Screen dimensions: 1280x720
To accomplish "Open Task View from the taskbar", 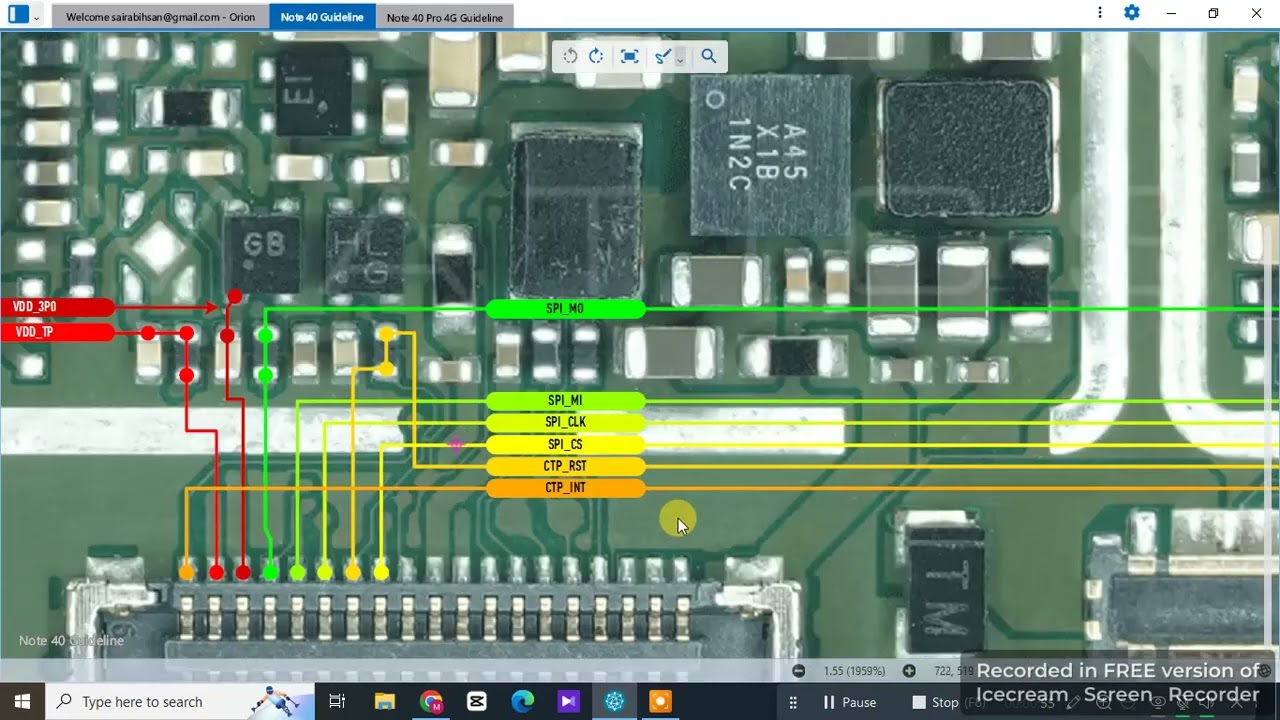I will tap(337, 702).
